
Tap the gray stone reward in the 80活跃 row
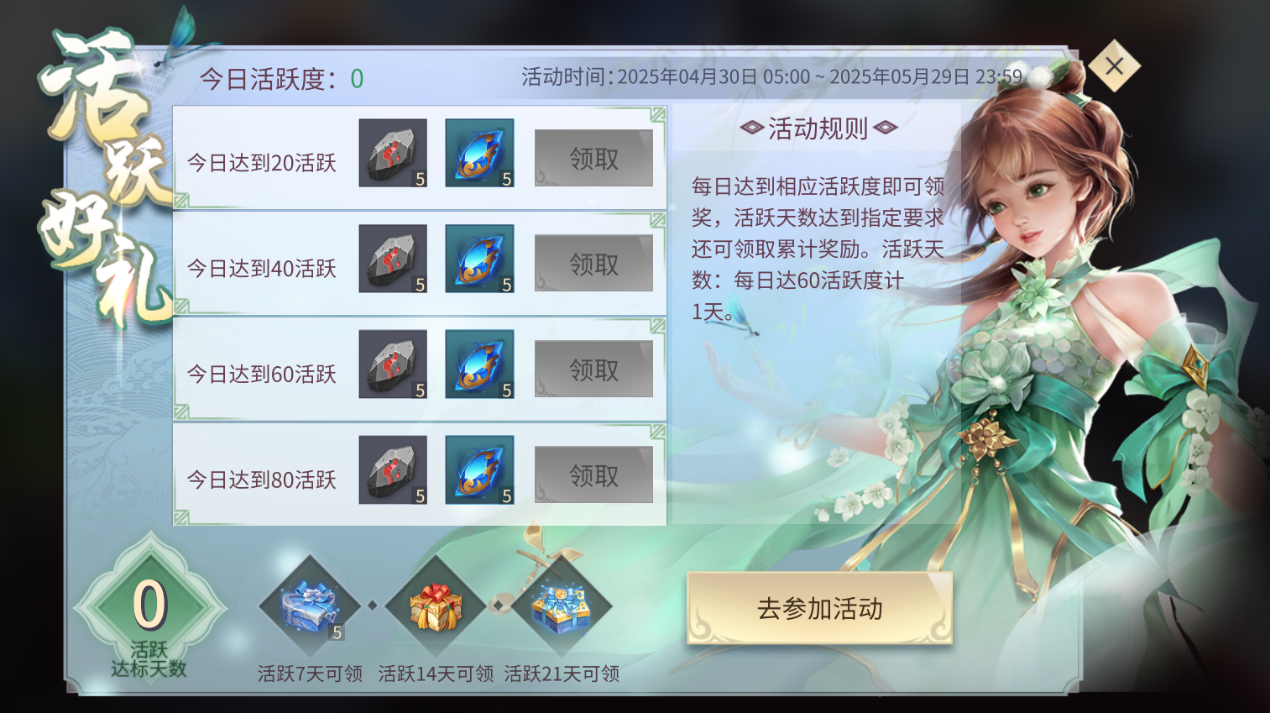[x=393, y=469]
